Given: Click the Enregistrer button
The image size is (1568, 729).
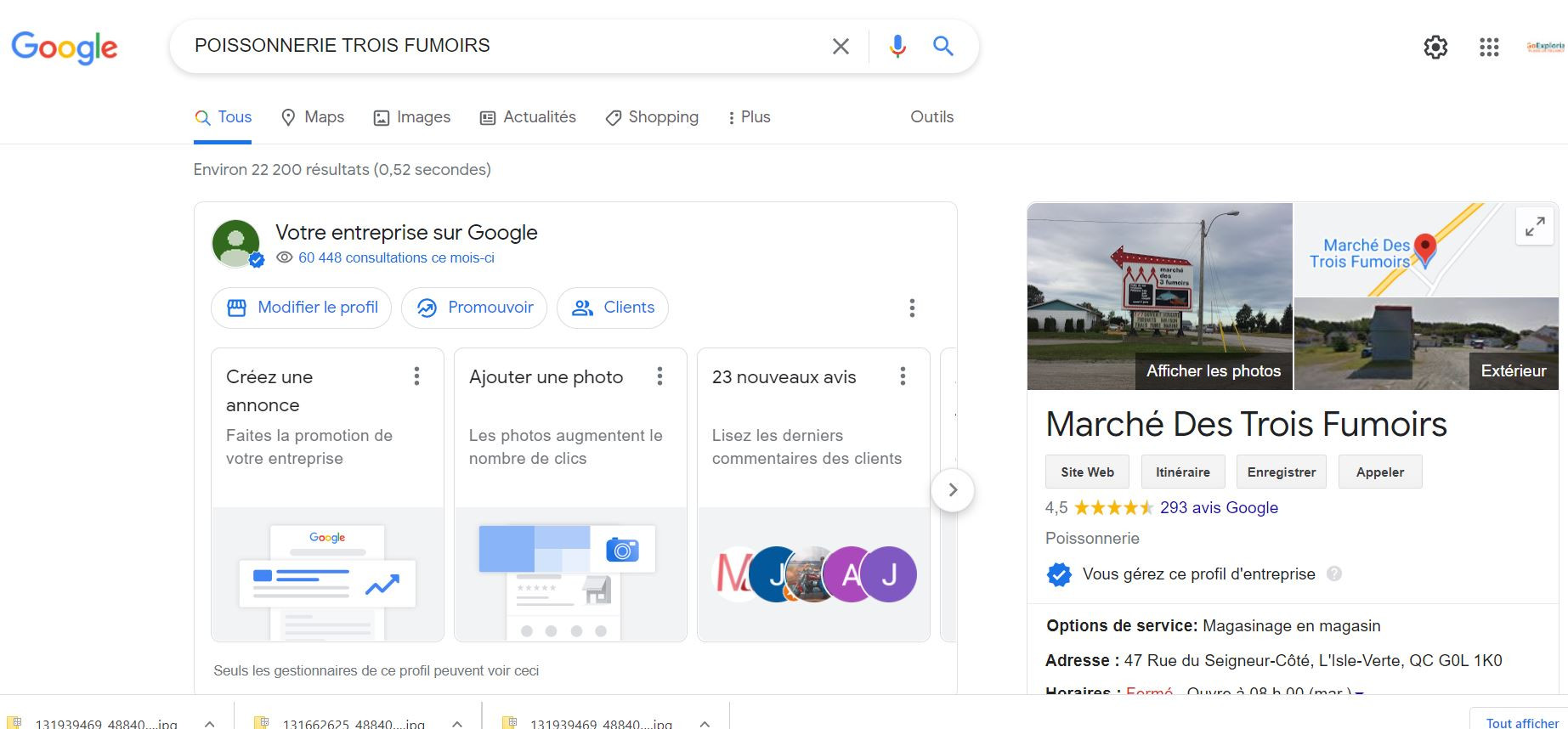Looking at the screenshot, I should pos(1282,472).
